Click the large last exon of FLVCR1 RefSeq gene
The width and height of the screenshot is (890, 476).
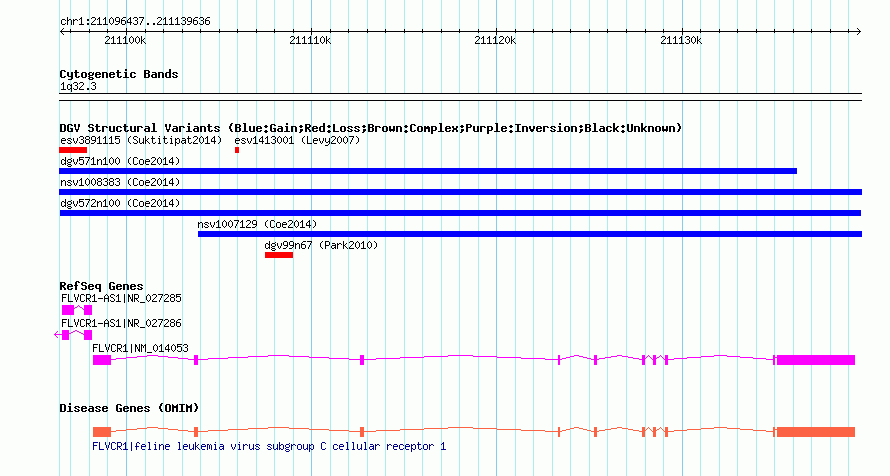tap(816, 360)
